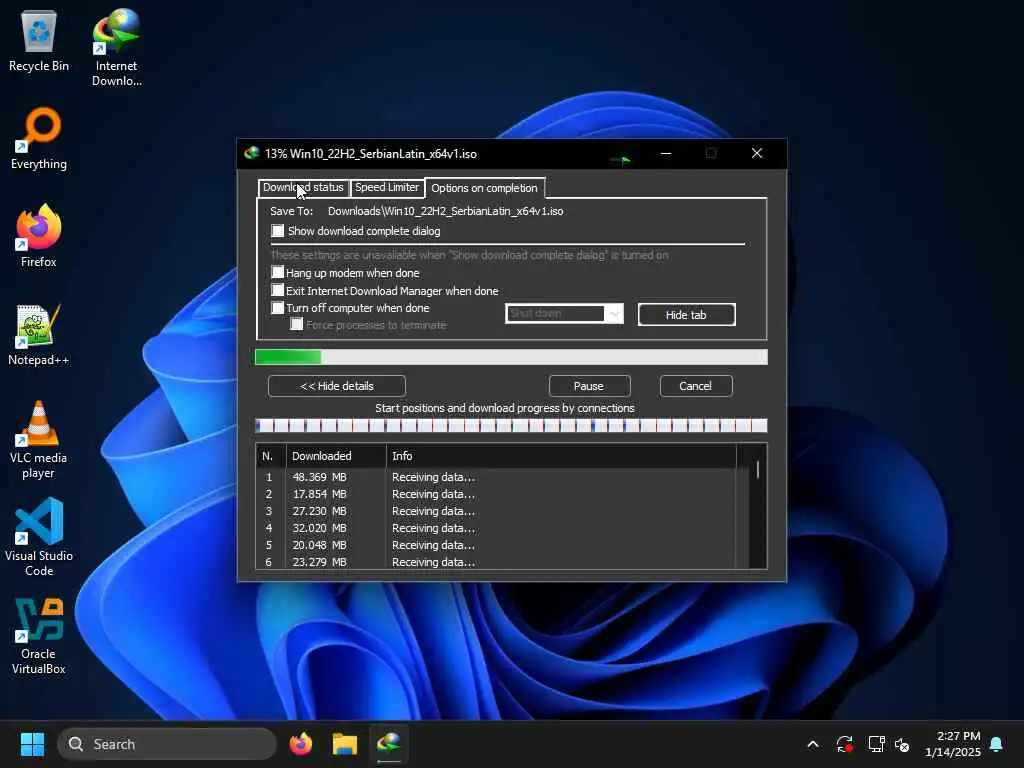Open the Recycle Bin desktop icon

coord(39,41)
